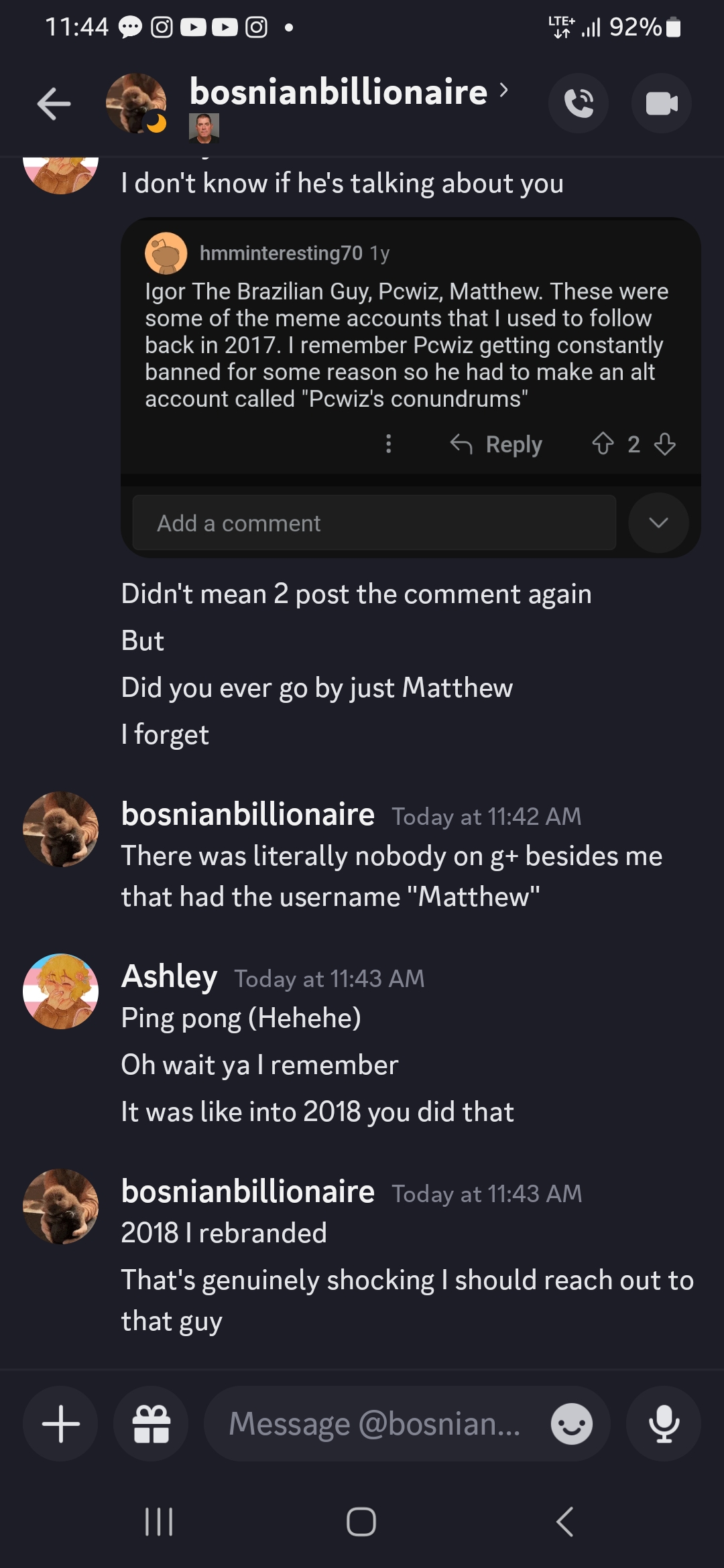Tap Ashley's avatar beside her message
724x1568 pixels.
(x=61, y=991)
